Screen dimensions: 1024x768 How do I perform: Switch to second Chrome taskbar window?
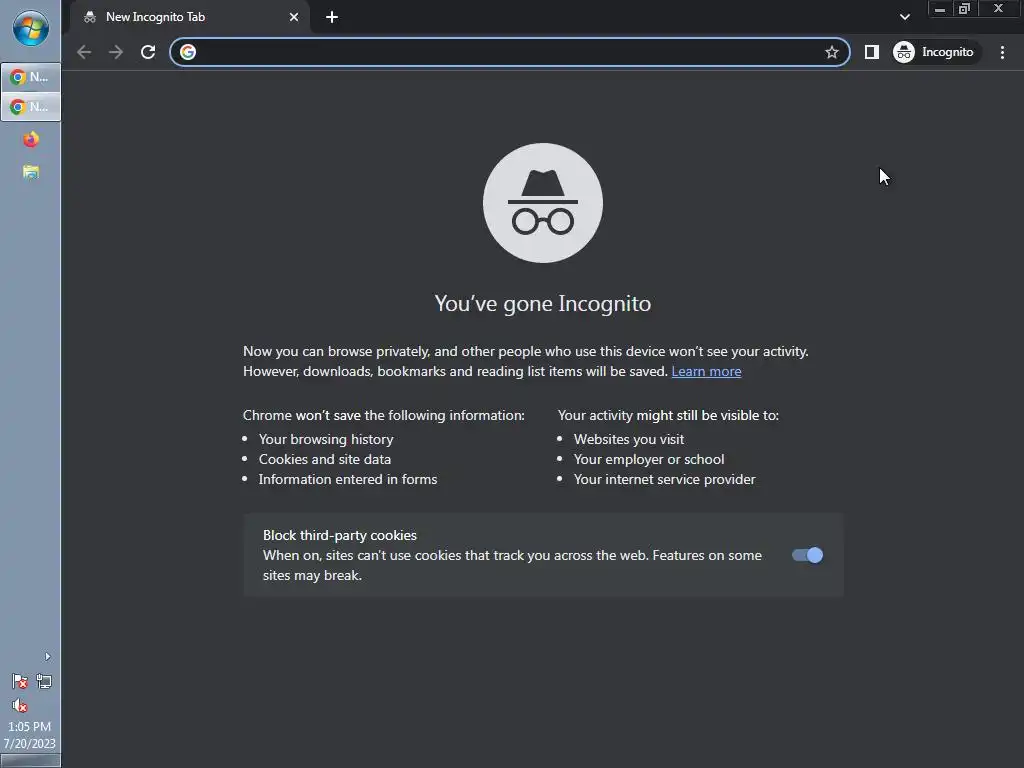(31, 106)
